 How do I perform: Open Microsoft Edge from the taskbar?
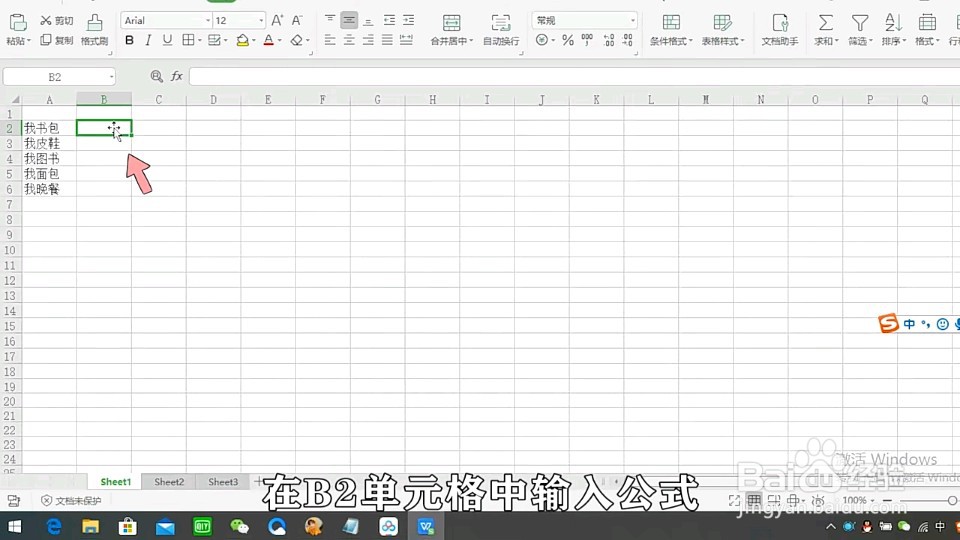coord(54,527)
